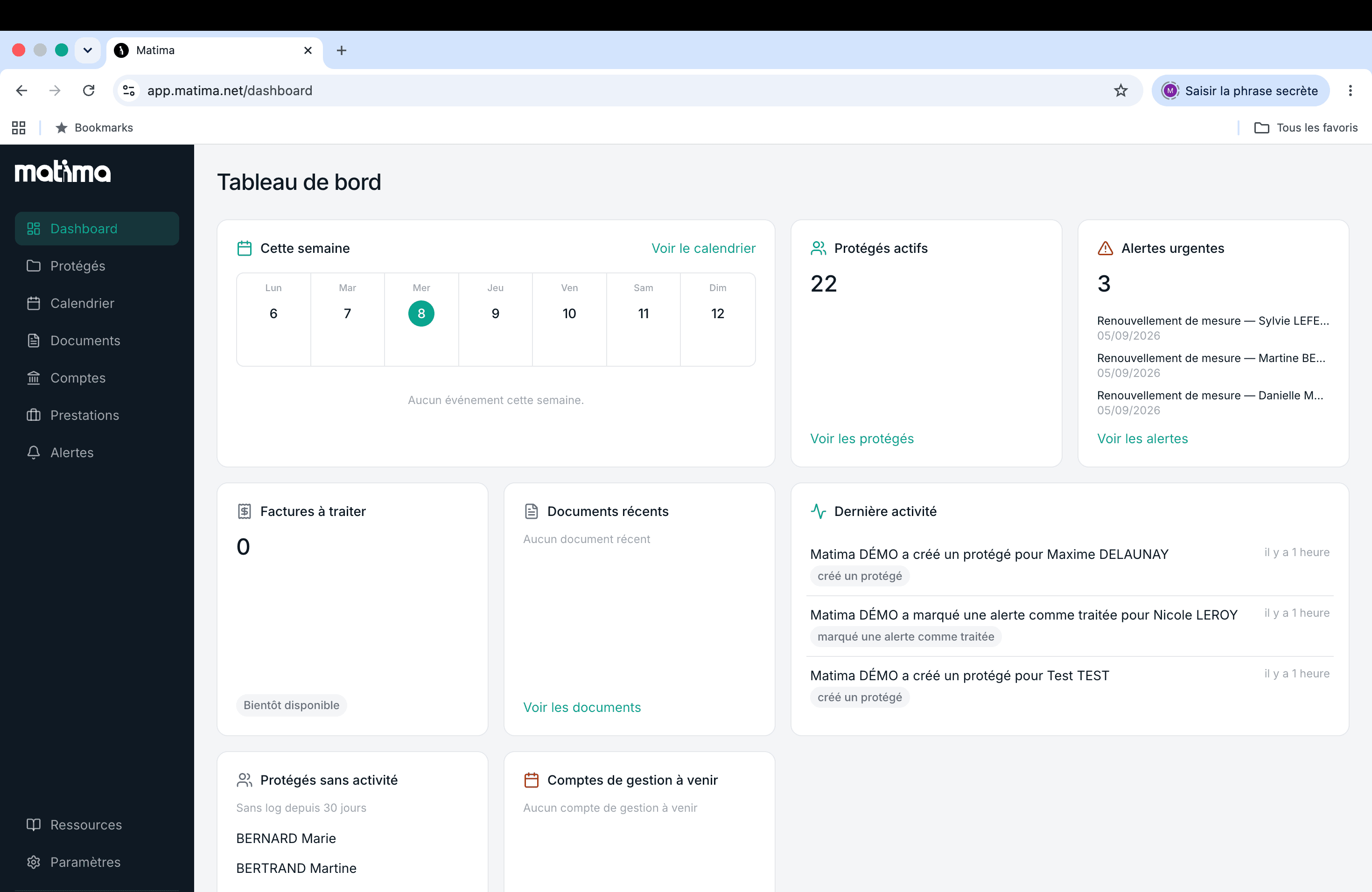Image resolution: width=1372 pixels, height=892 pixels.
Task: Click the browser forward arrow
Action: point(55,91)
